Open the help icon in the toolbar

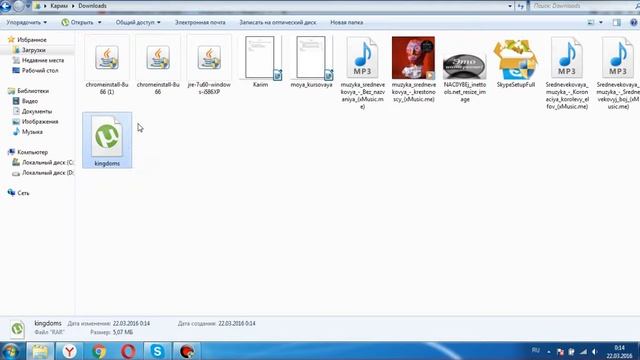tap(634, 22)
